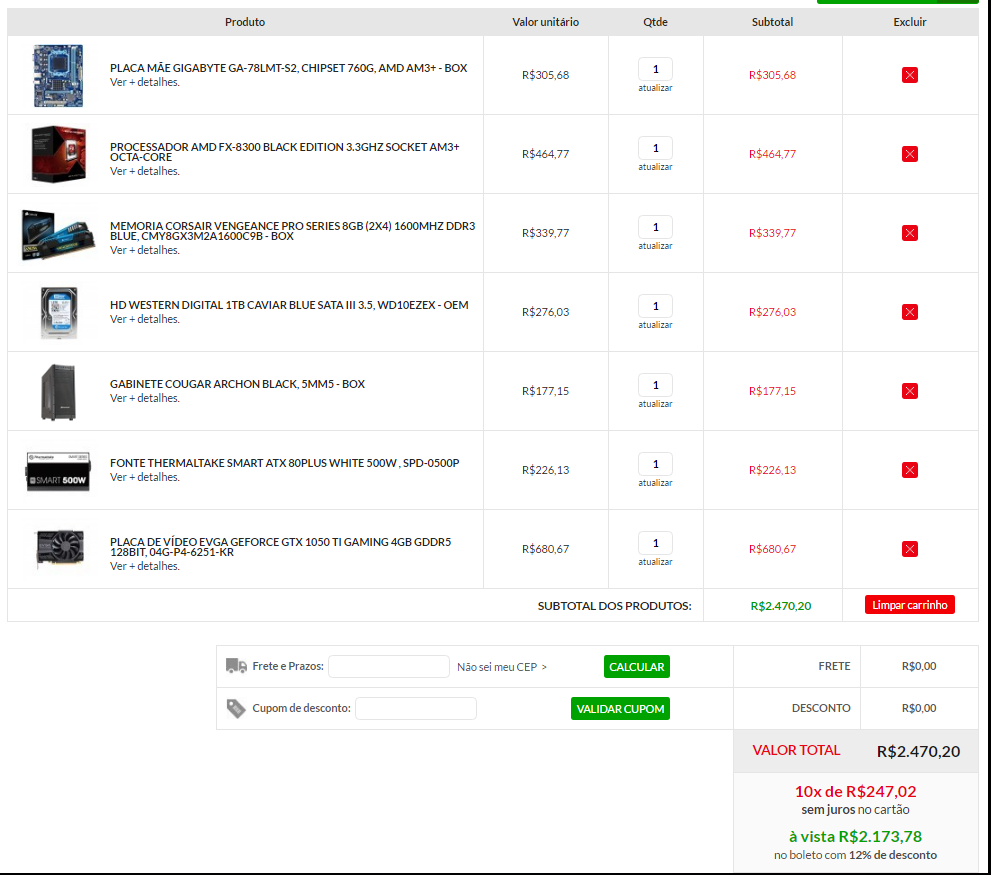Open the PLACA DE VÍDEO EVGA GEFORCE title

pyautogui.click(x=281, y=547)
